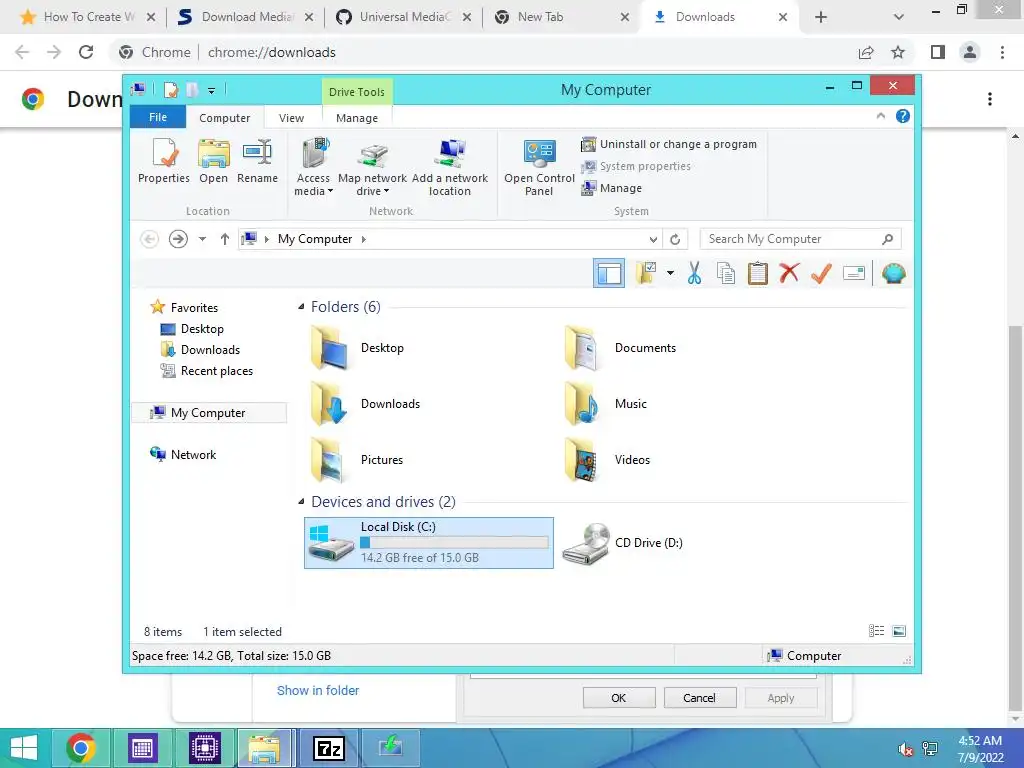Click Open Control Panel
Viewport: 1024px width, 768px height.
tap(539, 167)
